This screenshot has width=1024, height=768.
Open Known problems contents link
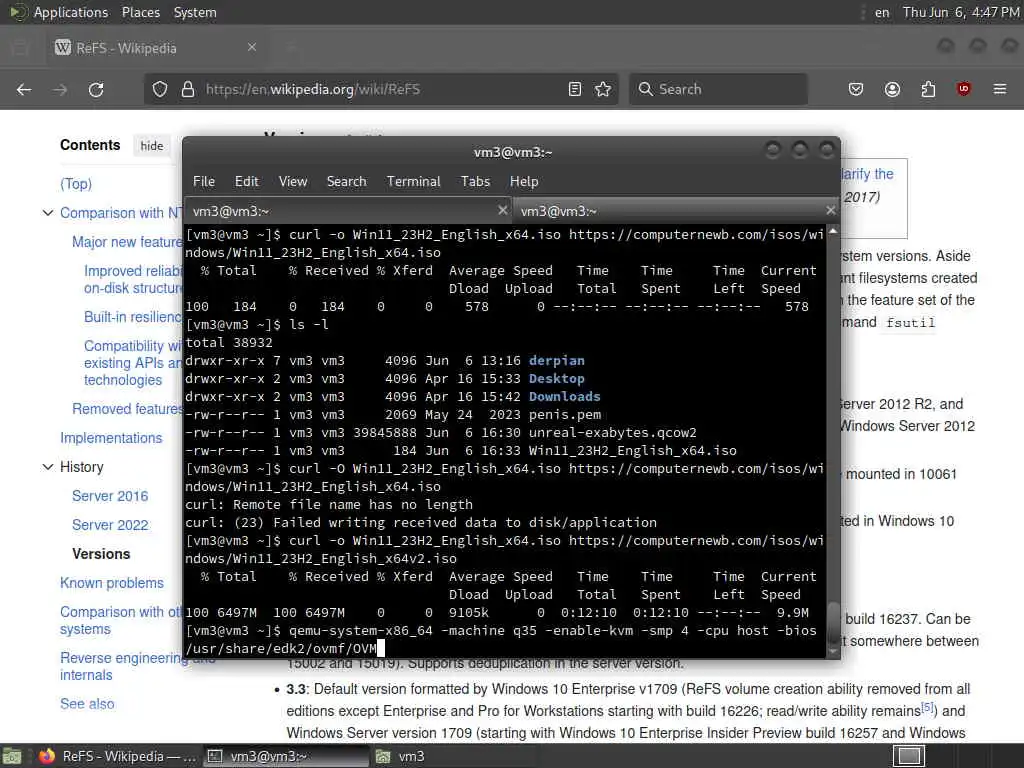[112, 583]
